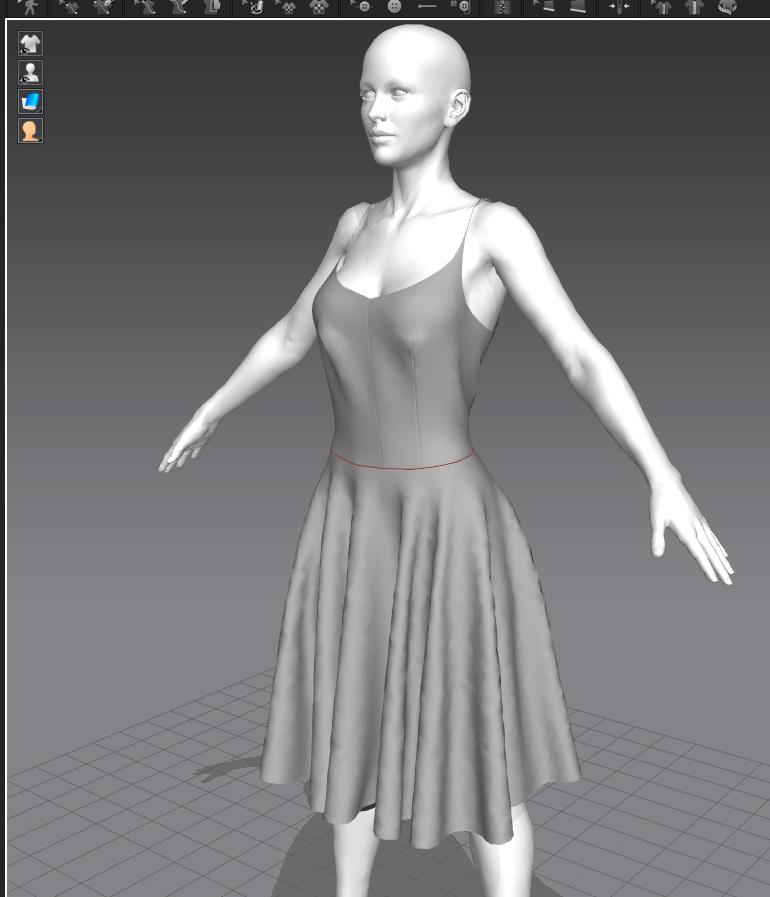770x897 pixels.
Task: Select the first garment-with-curve edit tool
Action: tap(69, 6)
